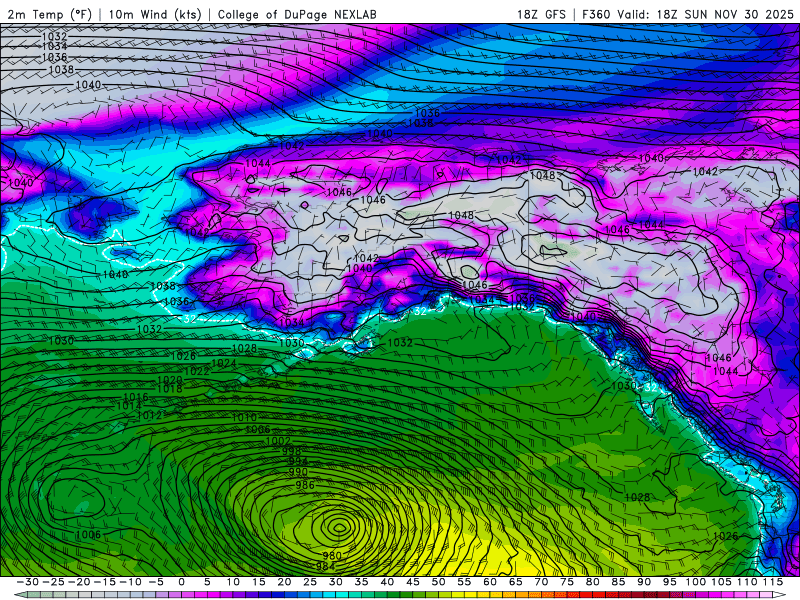Image resolution: width=800 pixels, height=600 pixels.
Task: Click the -30 value on the temperature scale
Action: (28, 582)
